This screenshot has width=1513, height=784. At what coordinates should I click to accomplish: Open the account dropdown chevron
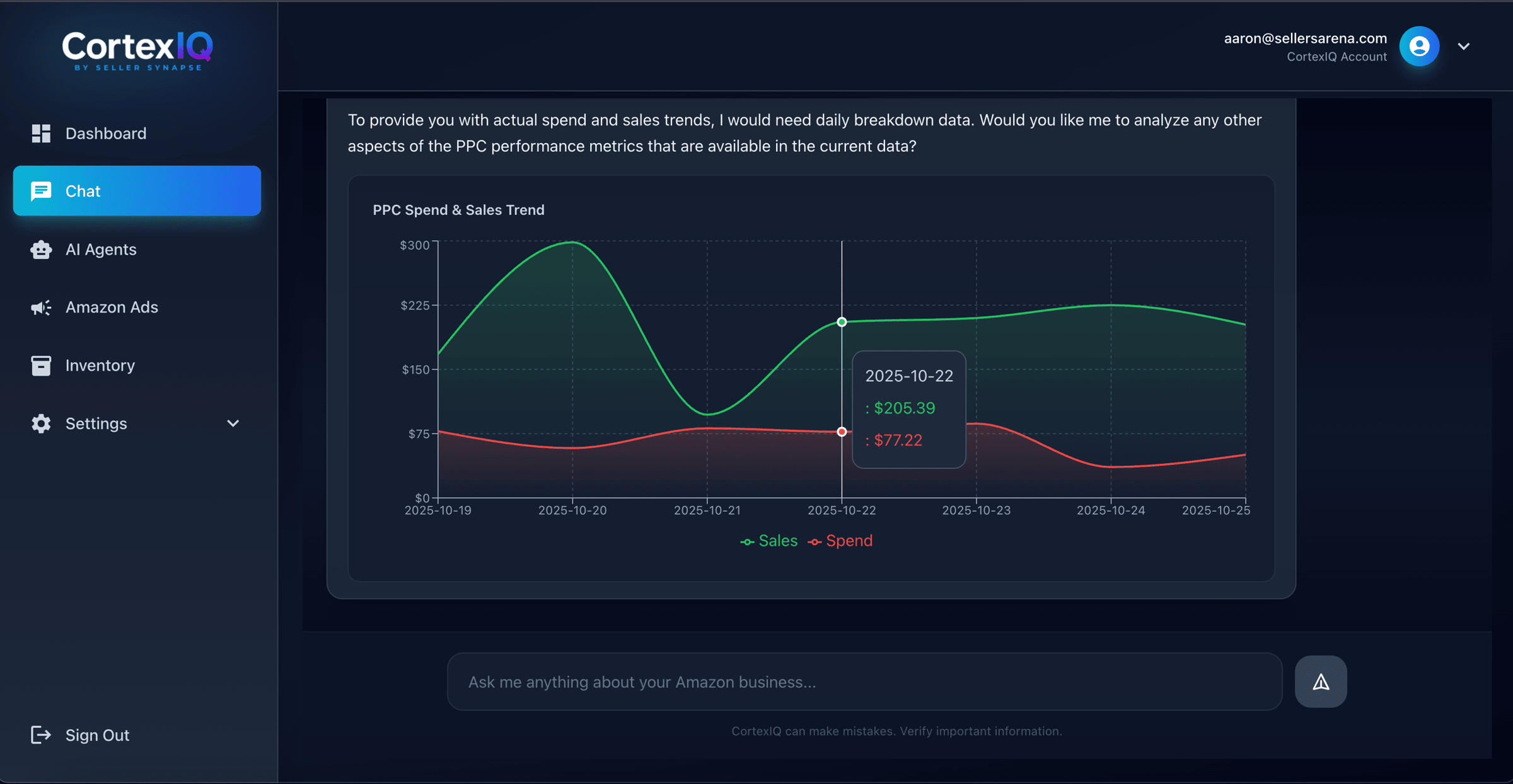coord(1464,47)
